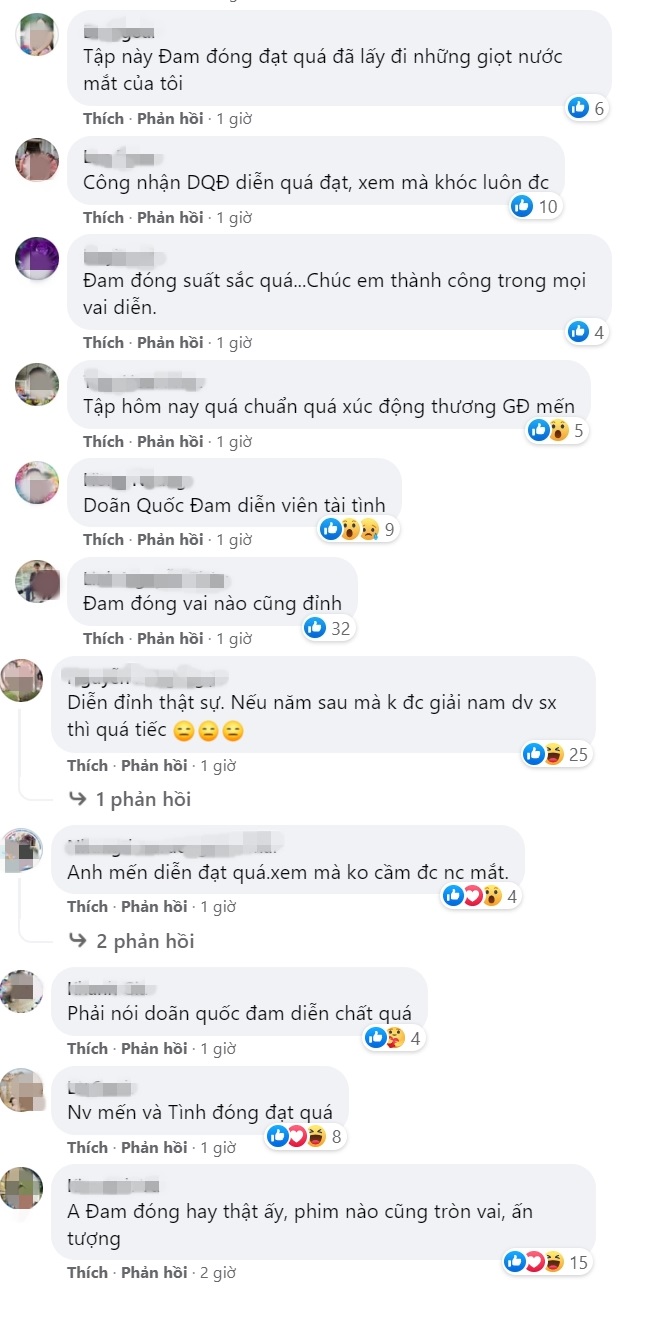Click reaction icons showing 25 reactions
668x1328 pixels.
point(557,754)
